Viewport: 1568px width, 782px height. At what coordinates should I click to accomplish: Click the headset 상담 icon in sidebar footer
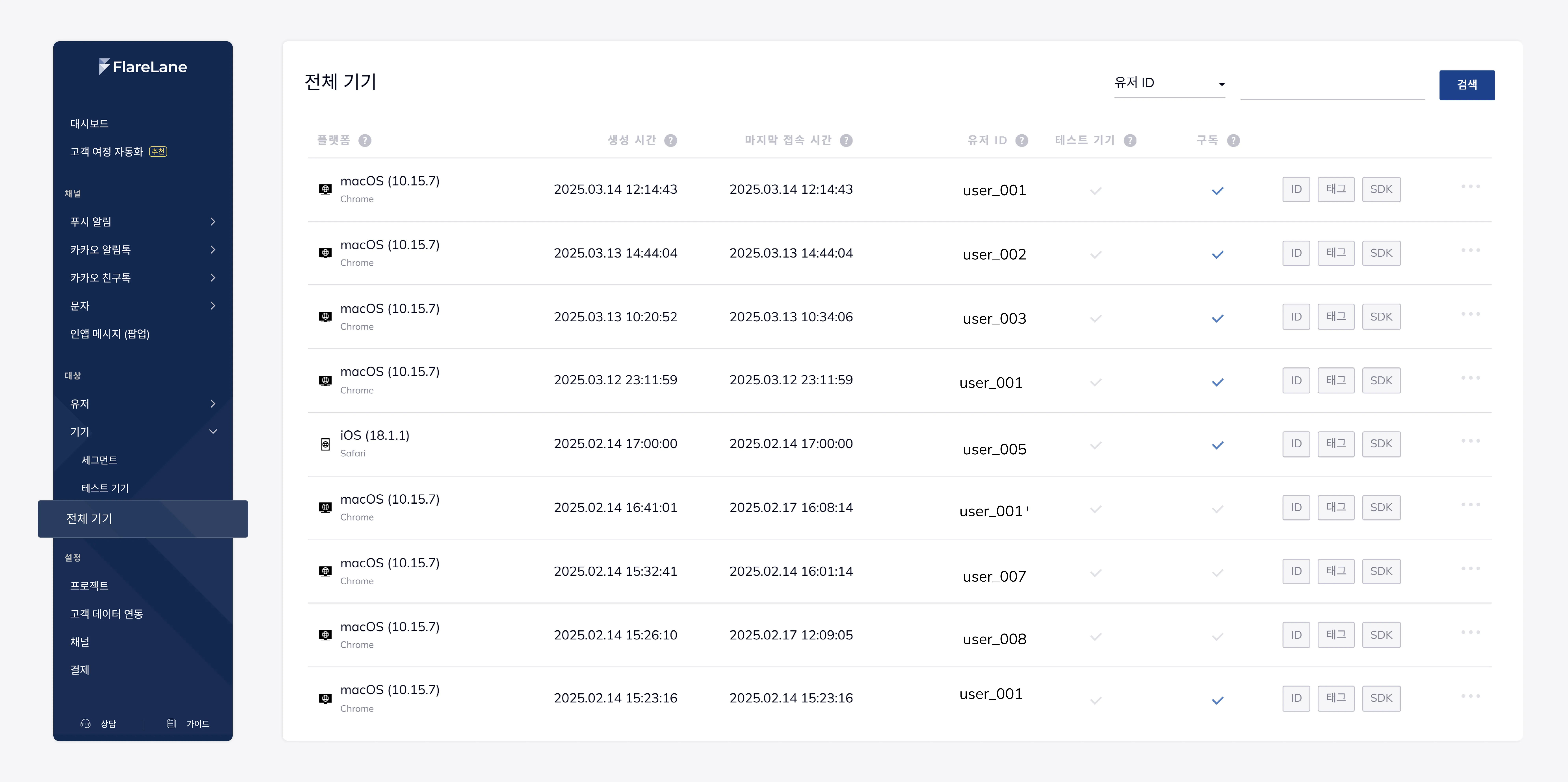click(x=85, y=724)
